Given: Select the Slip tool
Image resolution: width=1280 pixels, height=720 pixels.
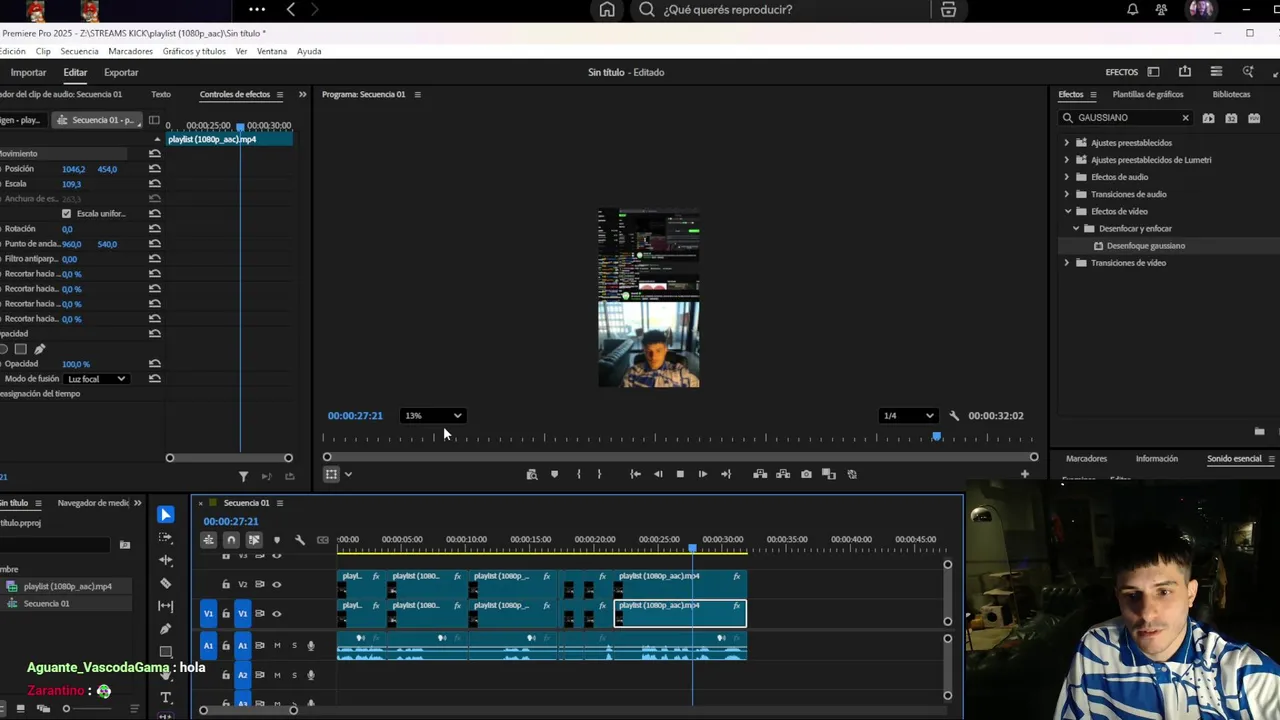Looking at the screenshot, I should pos(166,606).
